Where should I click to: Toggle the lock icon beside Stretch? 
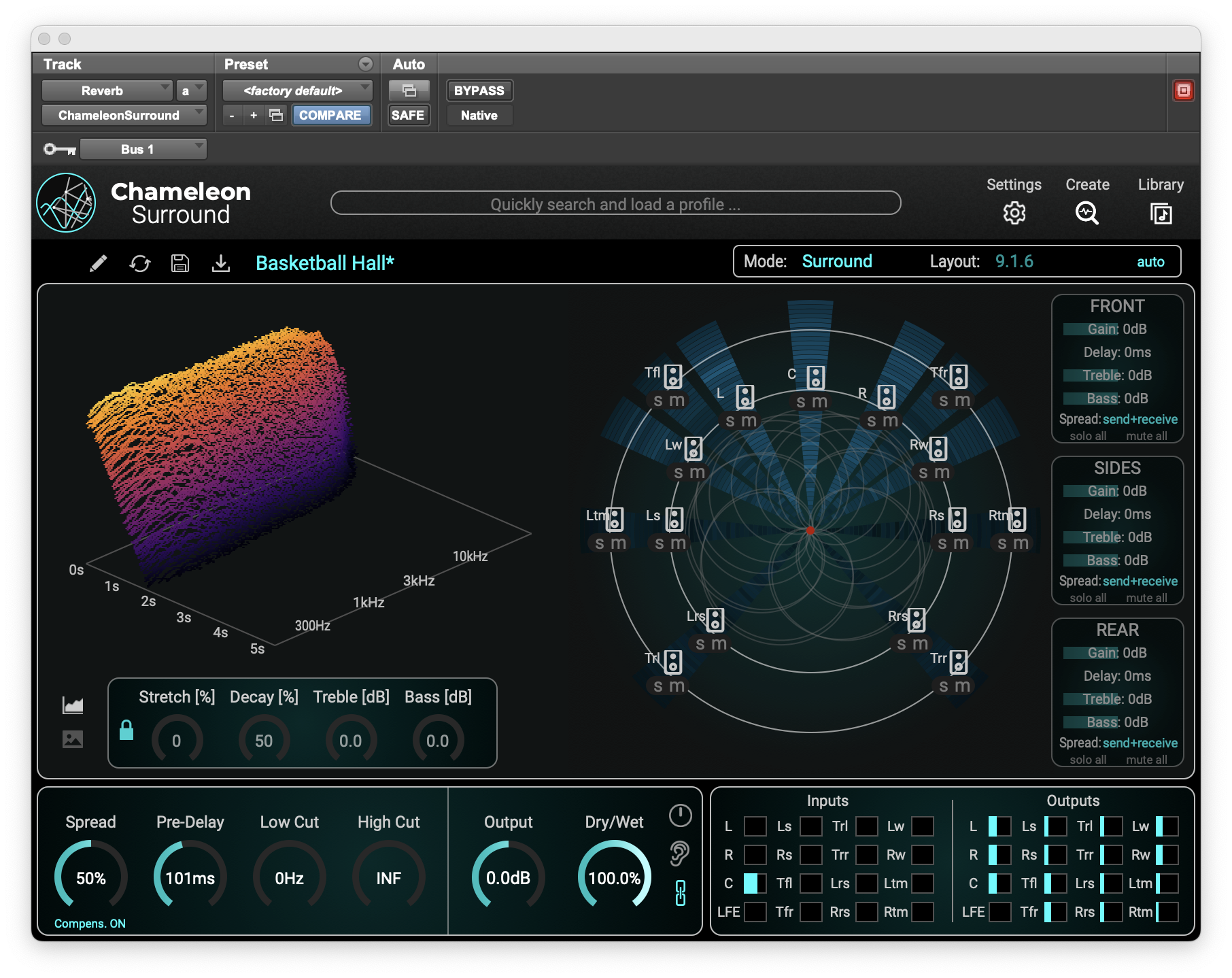(x=126, y=730)
